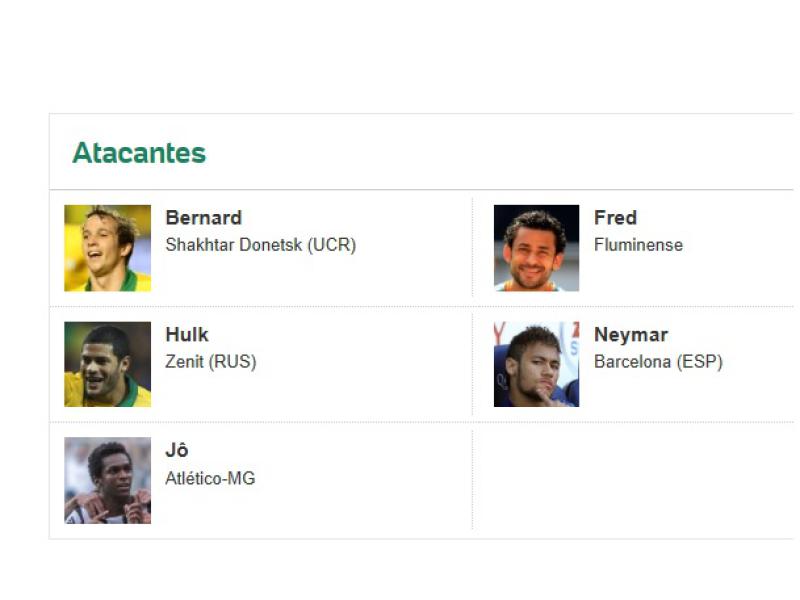This screenshot has width=800, height=600.
Task: Select the Atlético-MG club label
Action: 210,478
